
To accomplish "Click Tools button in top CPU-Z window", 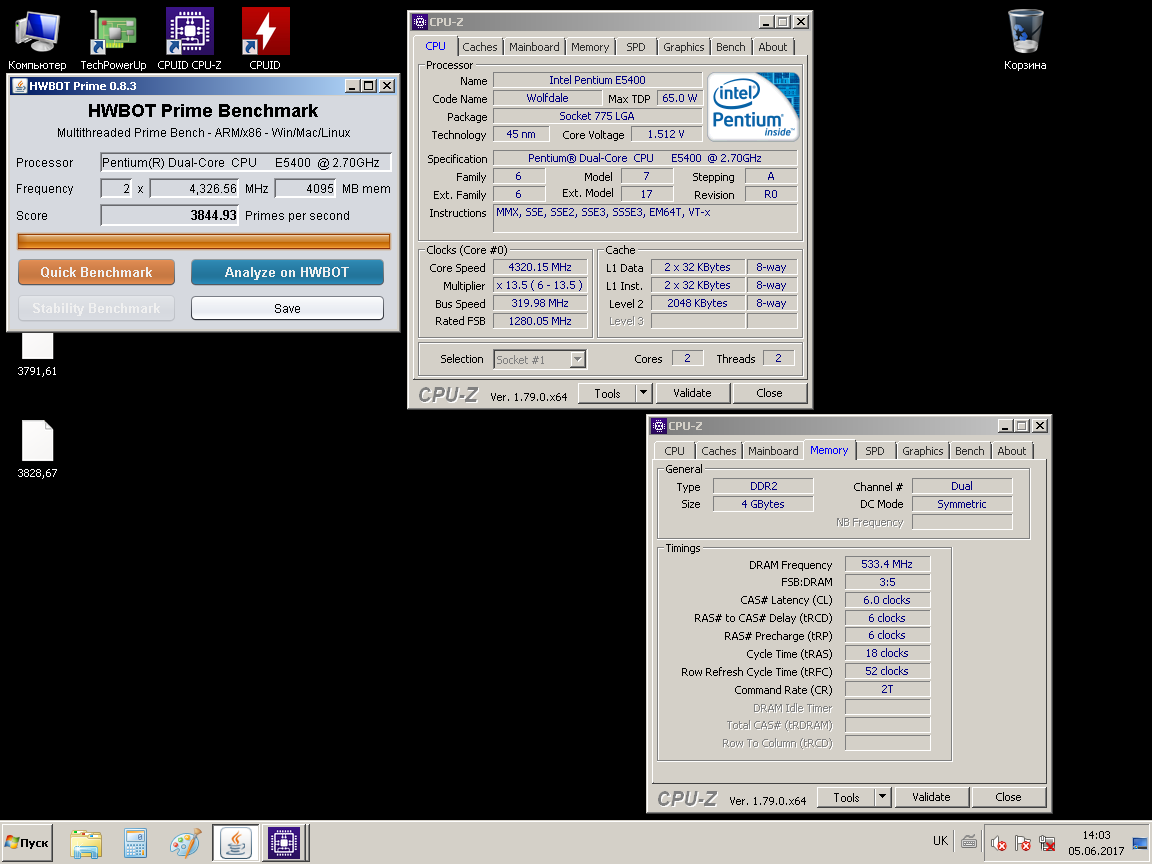I will click(607, 393).
